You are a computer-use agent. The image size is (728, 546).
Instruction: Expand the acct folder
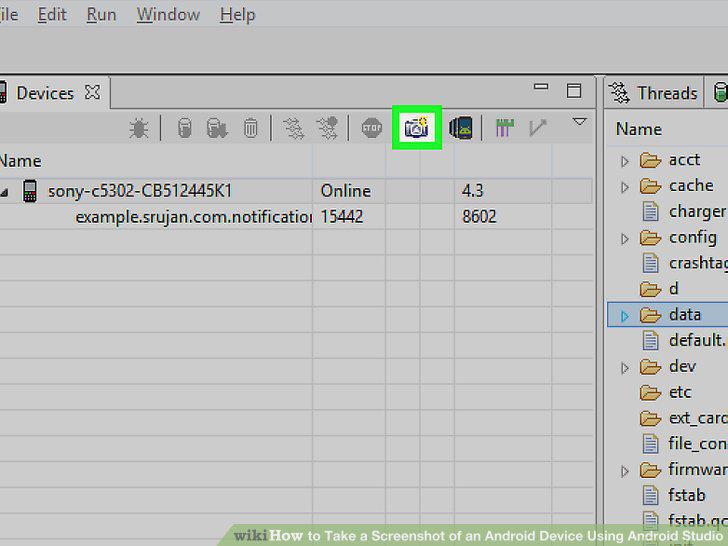(x=625, y=161)
